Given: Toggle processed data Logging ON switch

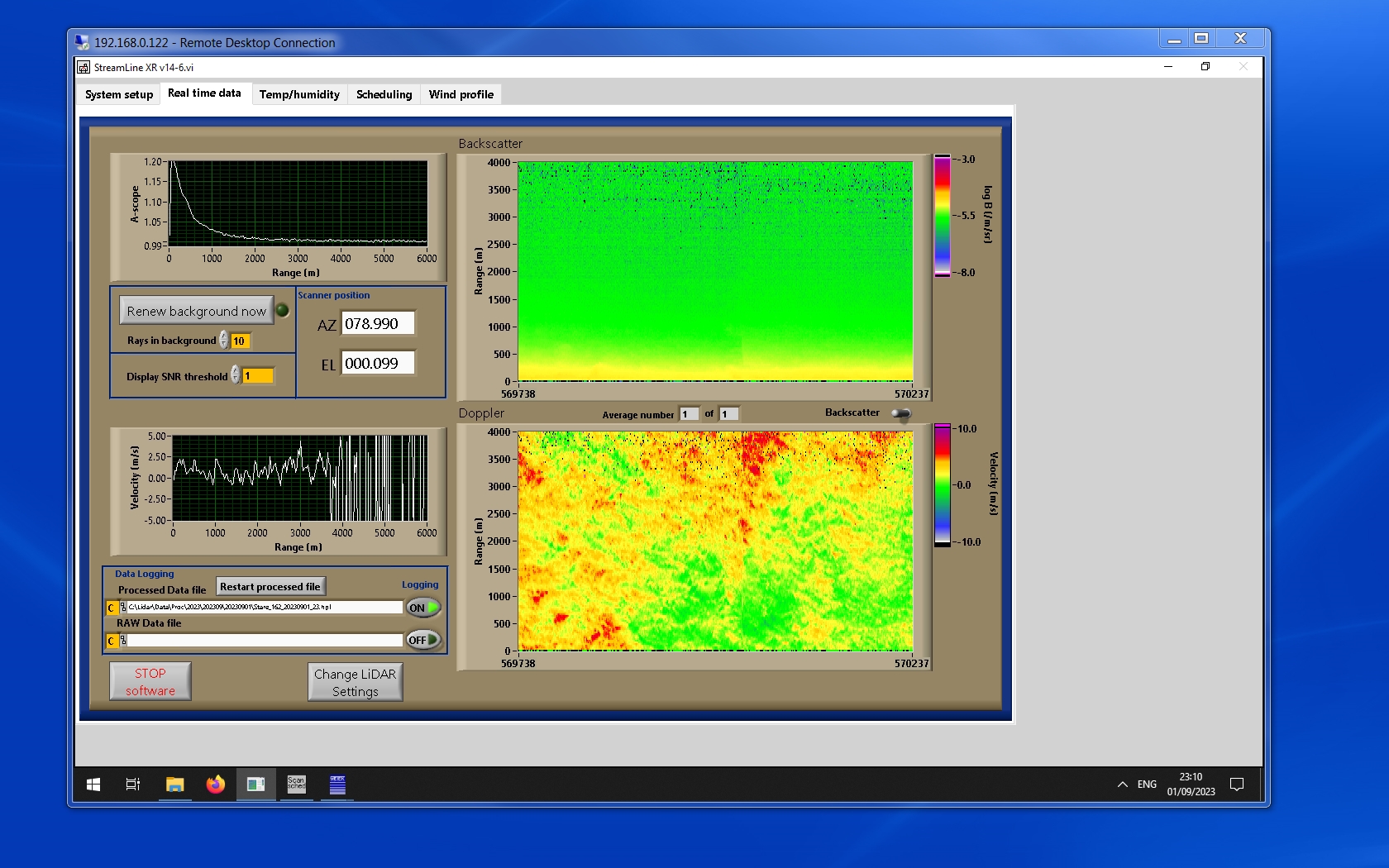Looking at the screenshot, I should (422, 608).
